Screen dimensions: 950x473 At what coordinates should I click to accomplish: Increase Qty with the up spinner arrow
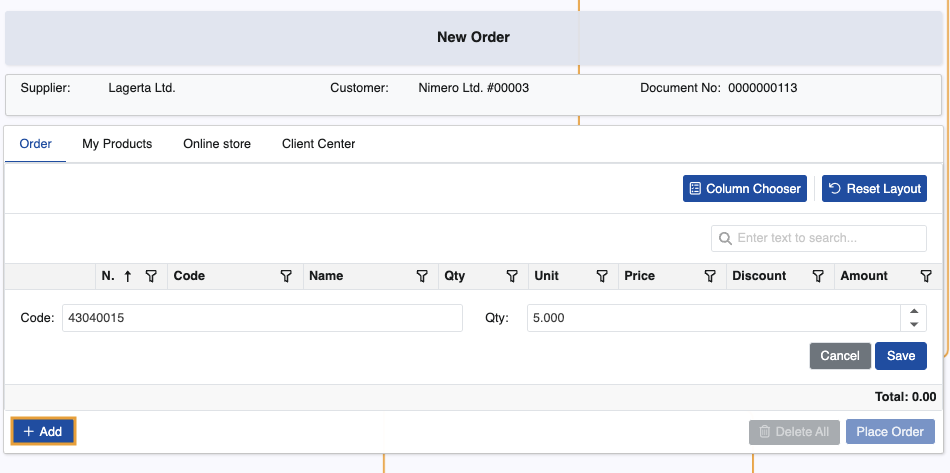tap(914, 311)
